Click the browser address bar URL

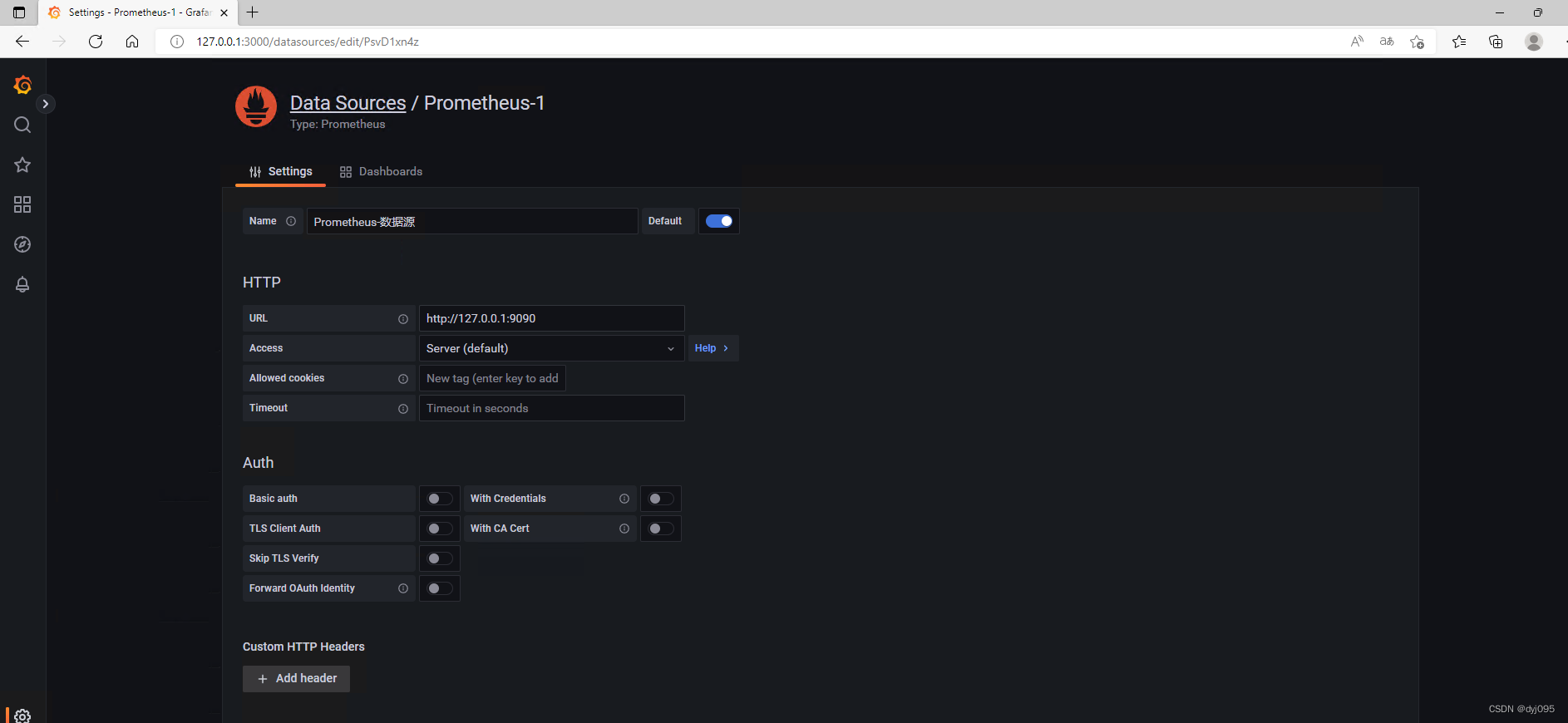click(x=308, y=42)
